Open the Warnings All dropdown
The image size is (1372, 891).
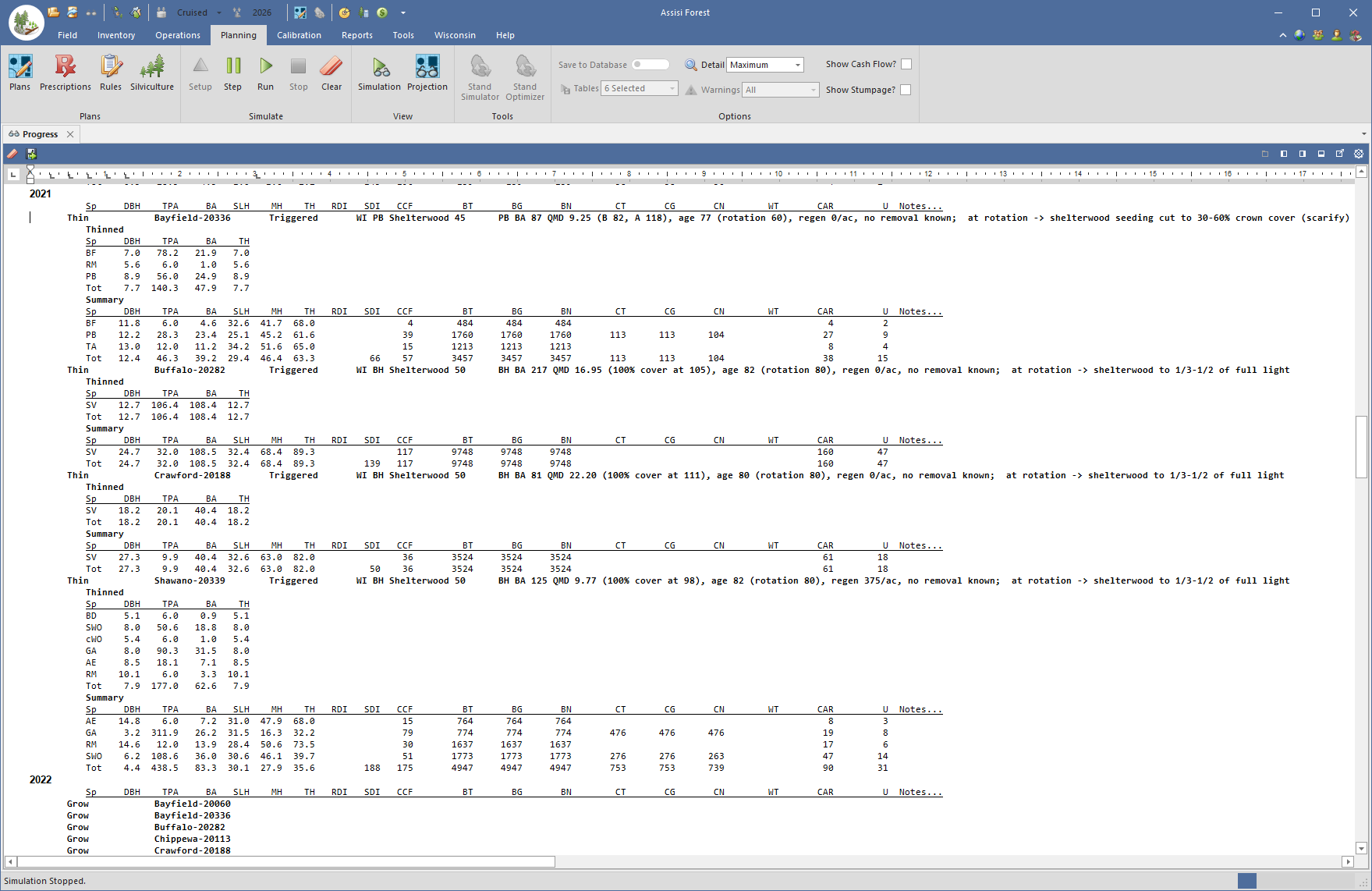click(781, 90)
